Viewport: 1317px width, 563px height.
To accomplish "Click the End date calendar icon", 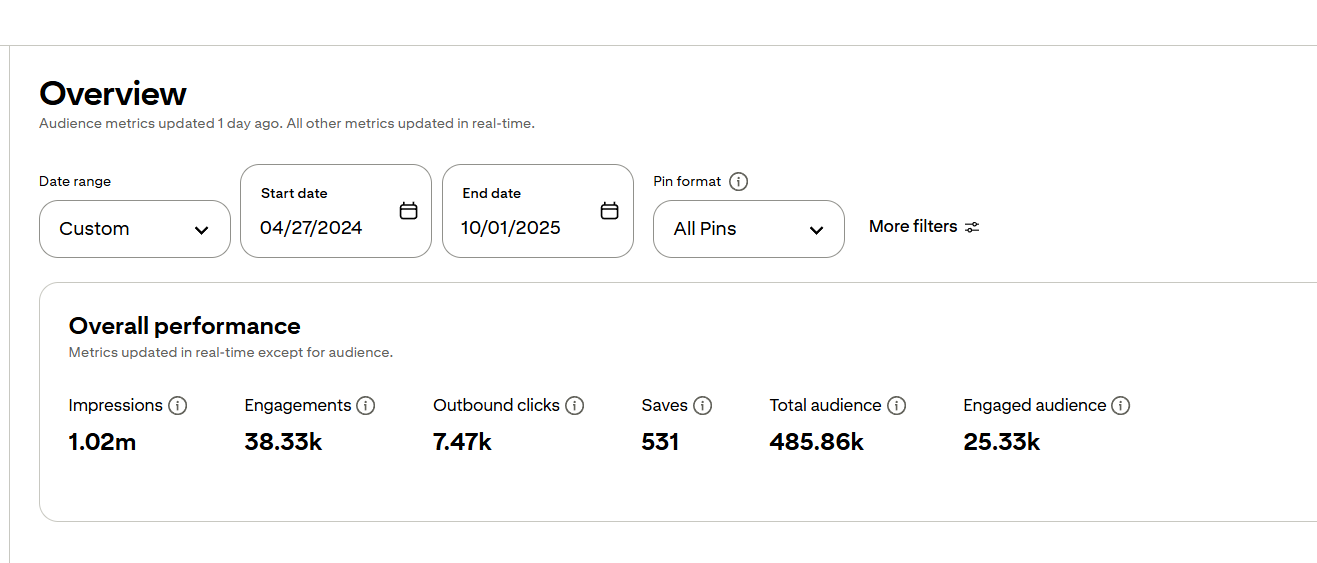I will (609, 211).
